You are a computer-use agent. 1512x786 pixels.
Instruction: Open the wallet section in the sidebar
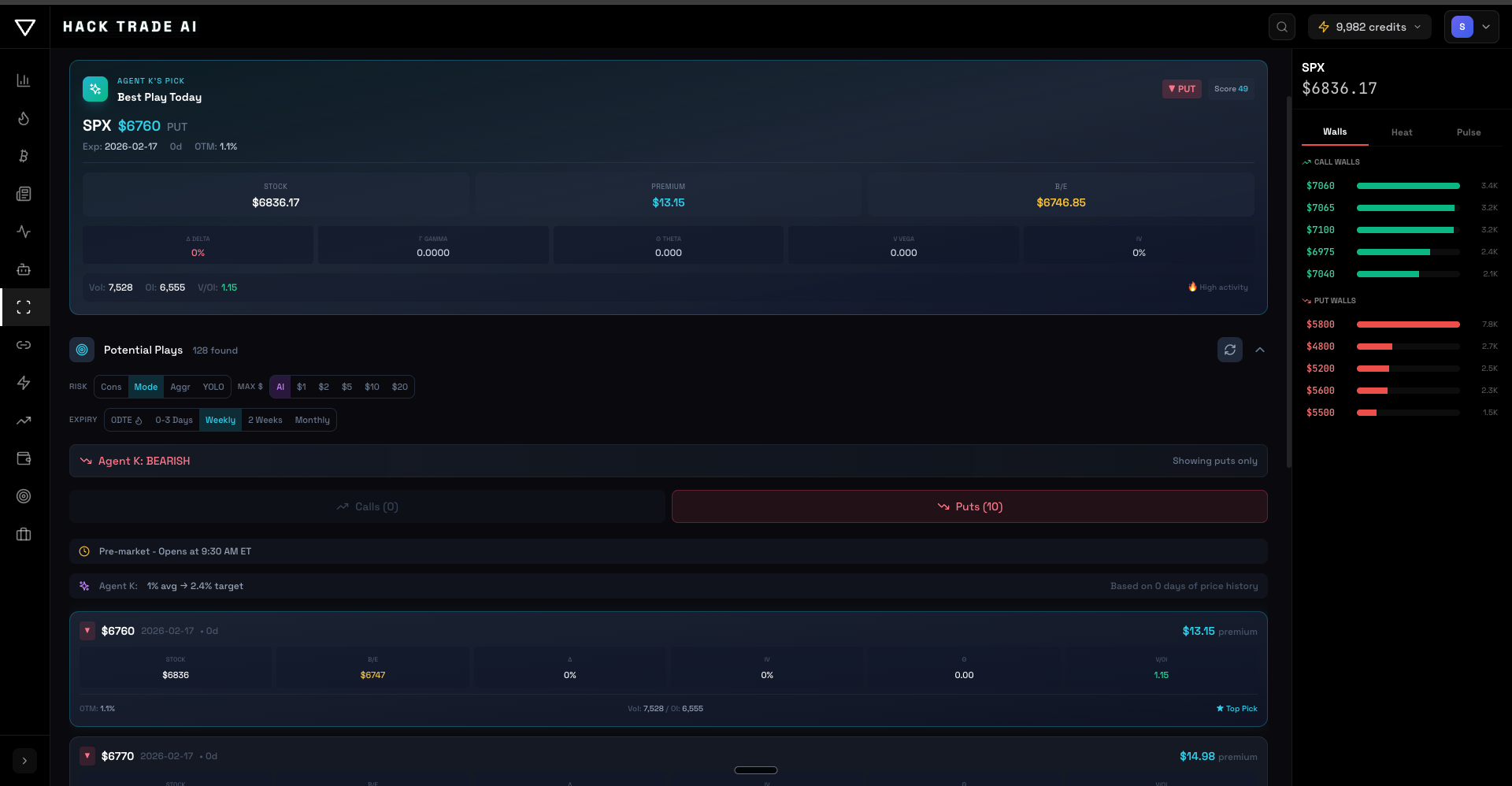pyautogui.click(x=24, y=458)
